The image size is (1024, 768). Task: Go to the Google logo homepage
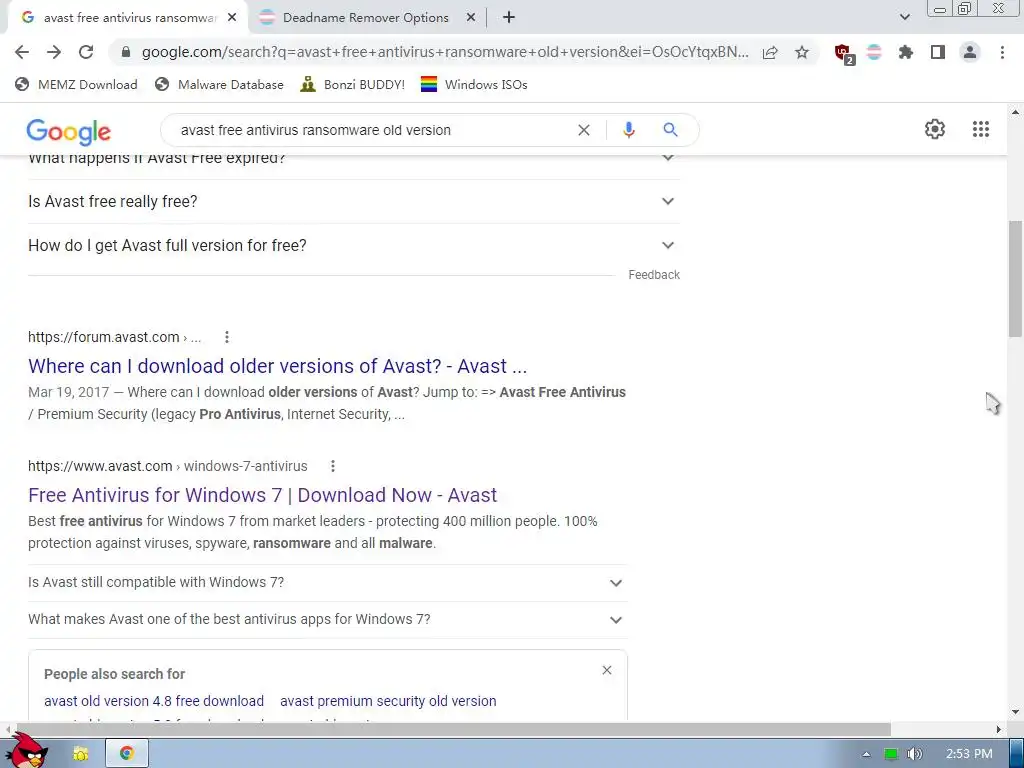(x=69, y=131)
